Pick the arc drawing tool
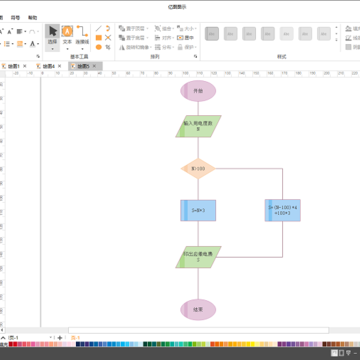The width and height of the screenshot is (360, 360). 108,28
